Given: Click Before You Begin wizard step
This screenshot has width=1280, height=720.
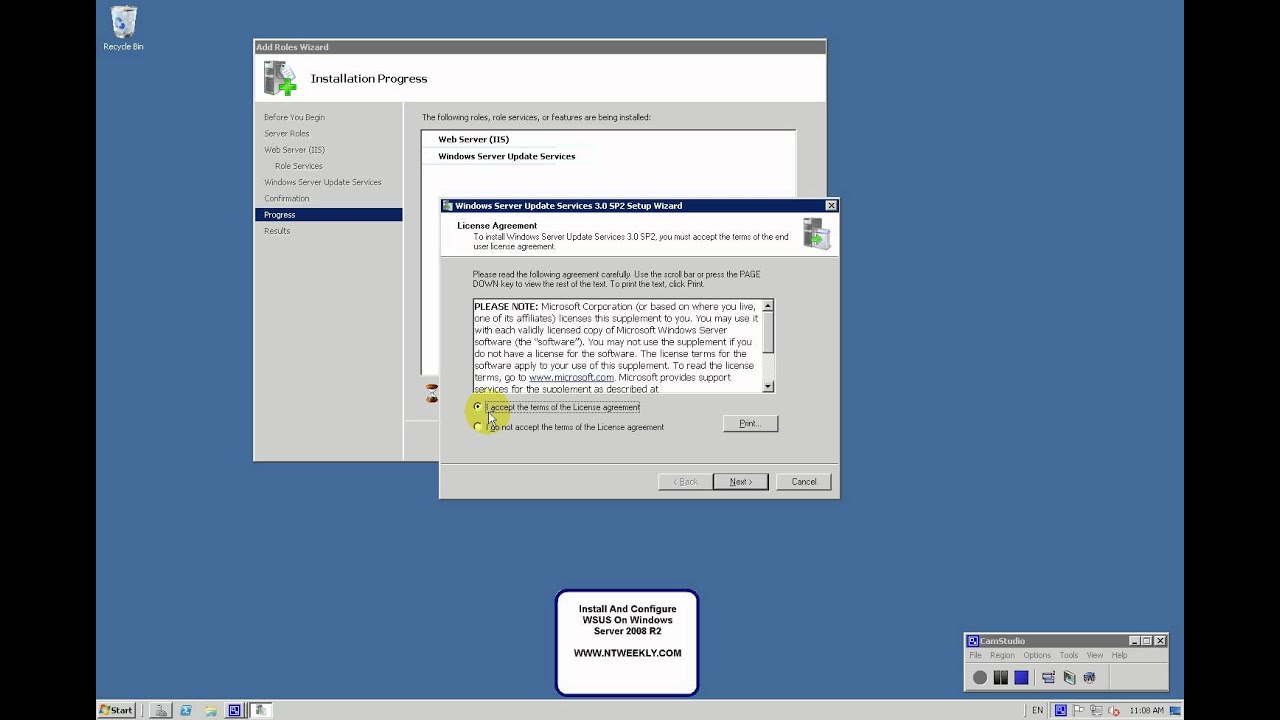Looking at the screenshot, I should pyautogui.click(x=294, y=117).
